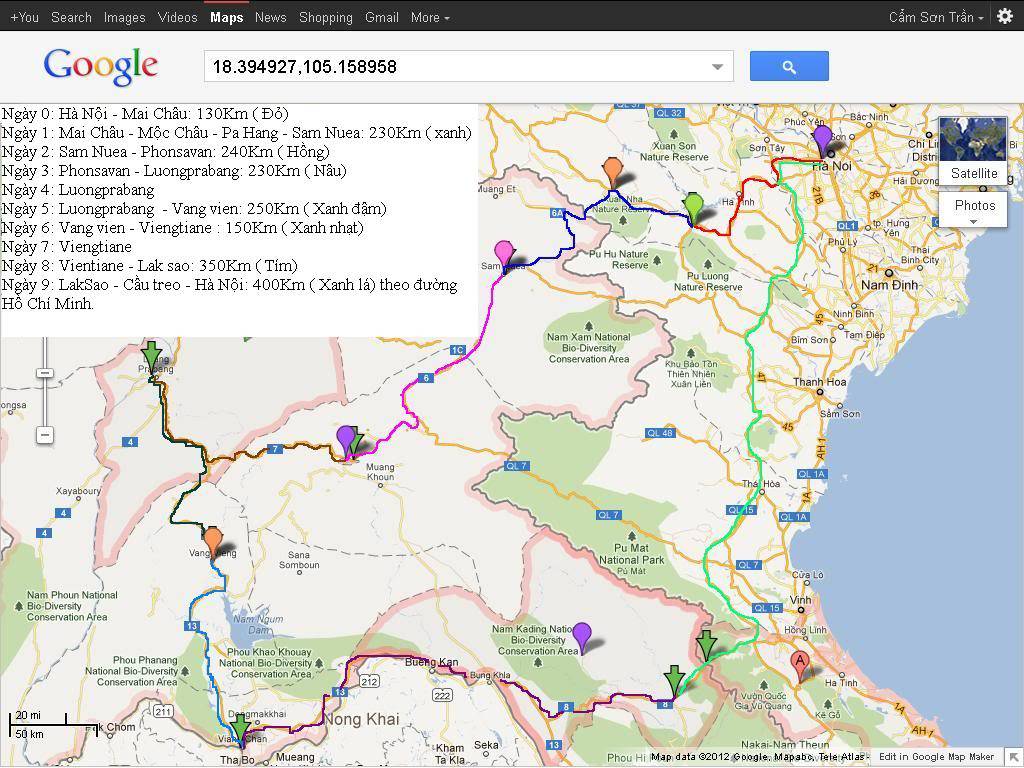
Task: Click the Google logo
Action: click(x=101, y=67)
